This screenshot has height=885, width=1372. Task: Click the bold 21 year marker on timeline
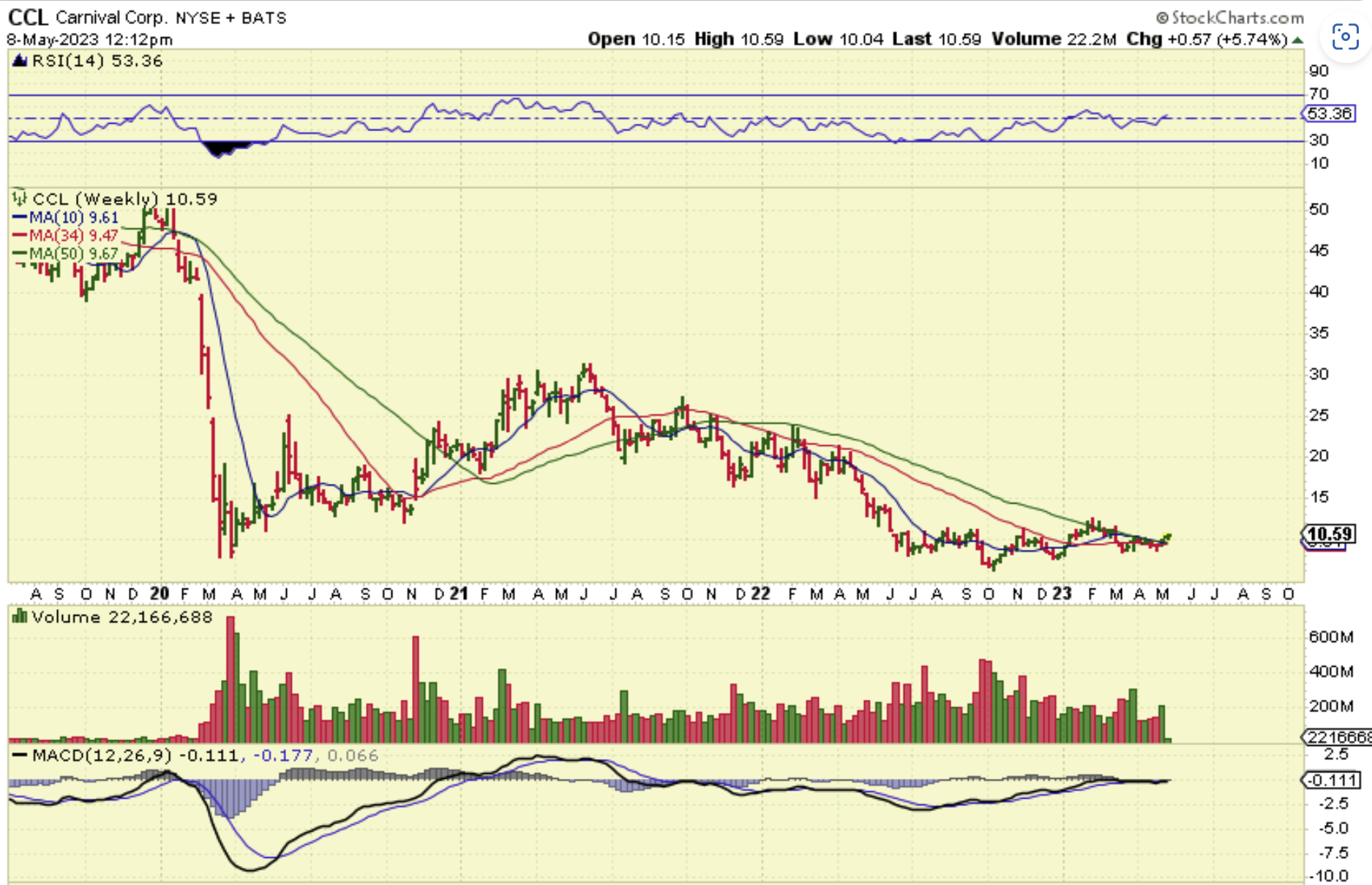(459, 594)
